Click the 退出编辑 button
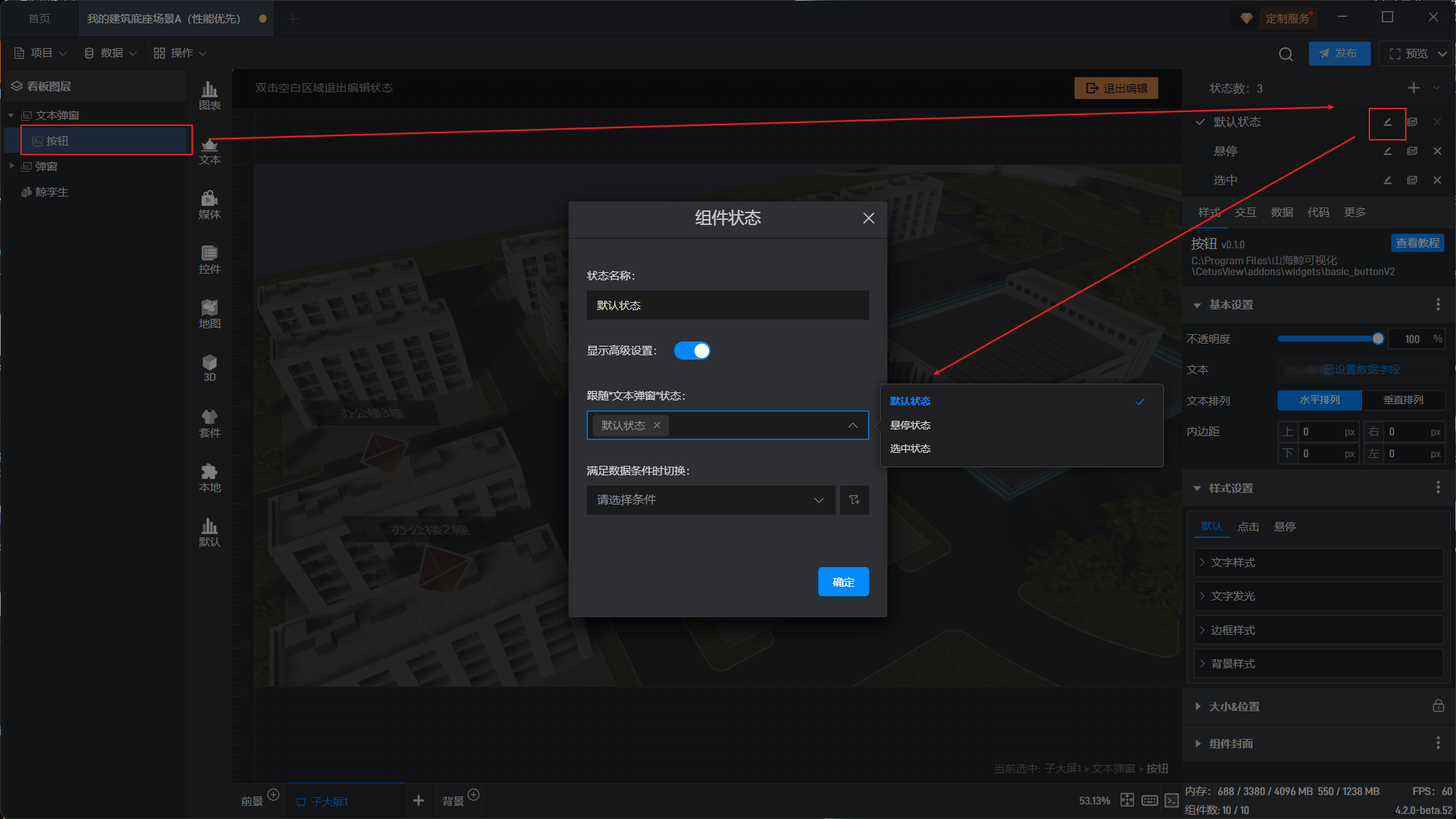 pyautogui.click(x=1117, y=88)
